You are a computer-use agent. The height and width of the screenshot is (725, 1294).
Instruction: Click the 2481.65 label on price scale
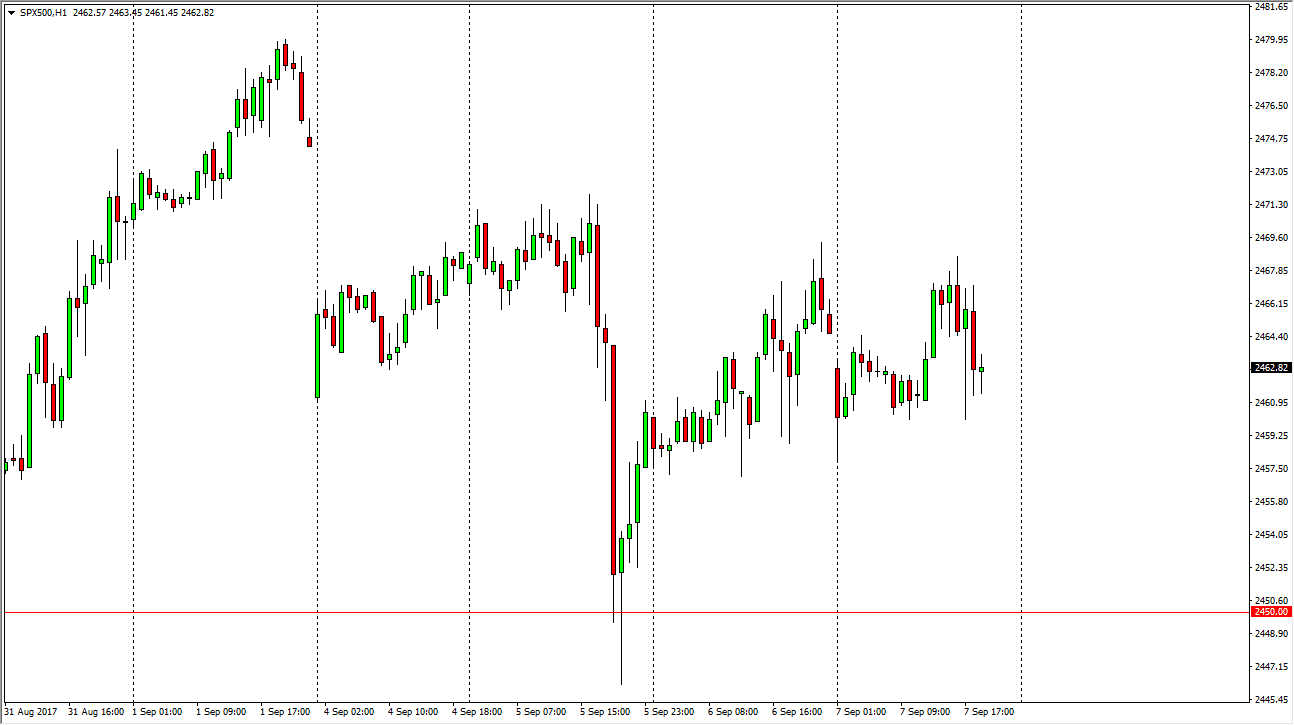[1270, 7]
